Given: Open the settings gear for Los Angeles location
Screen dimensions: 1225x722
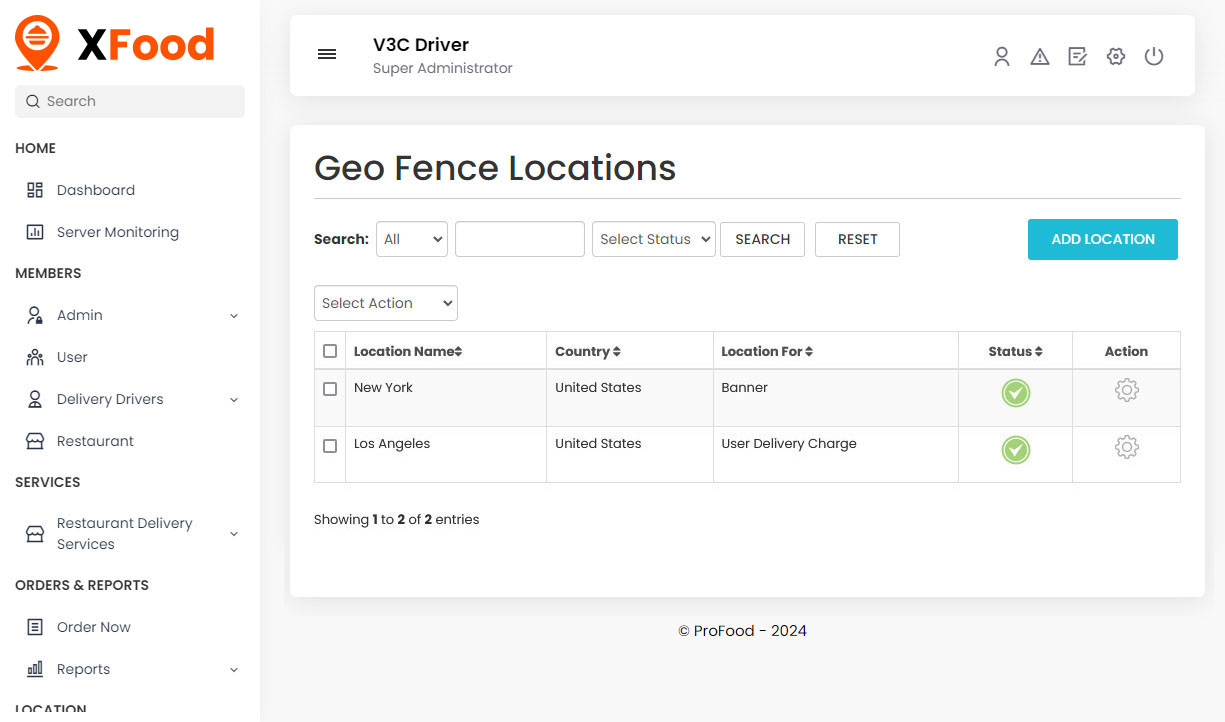Looking at the screenshot, I should pos(1126,447).
